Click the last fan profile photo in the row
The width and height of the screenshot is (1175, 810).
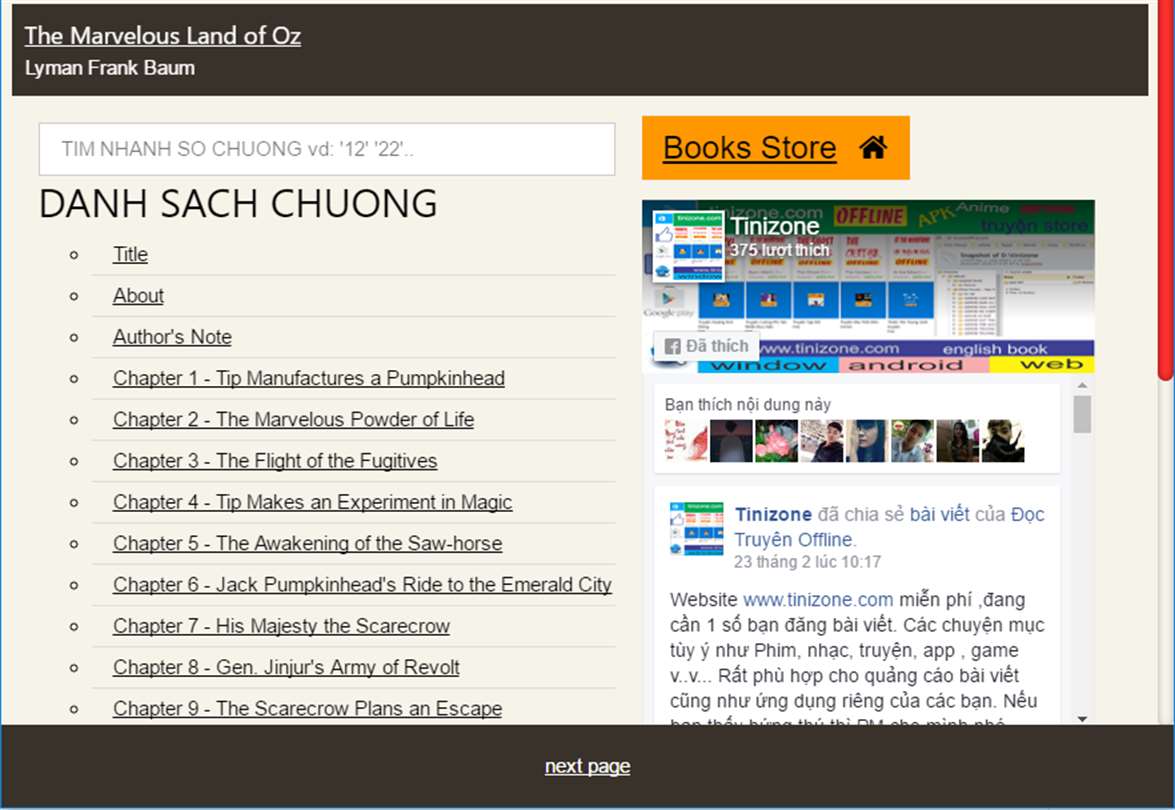pyautogui.click(x=1003, y=441)
